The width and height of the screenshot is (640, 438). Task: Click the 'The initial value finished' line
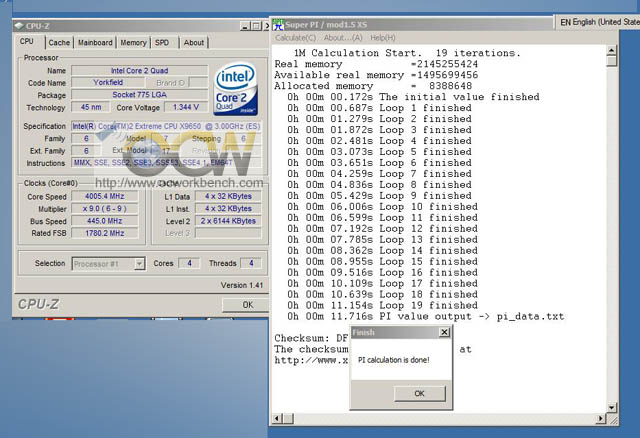pos(413,97)
